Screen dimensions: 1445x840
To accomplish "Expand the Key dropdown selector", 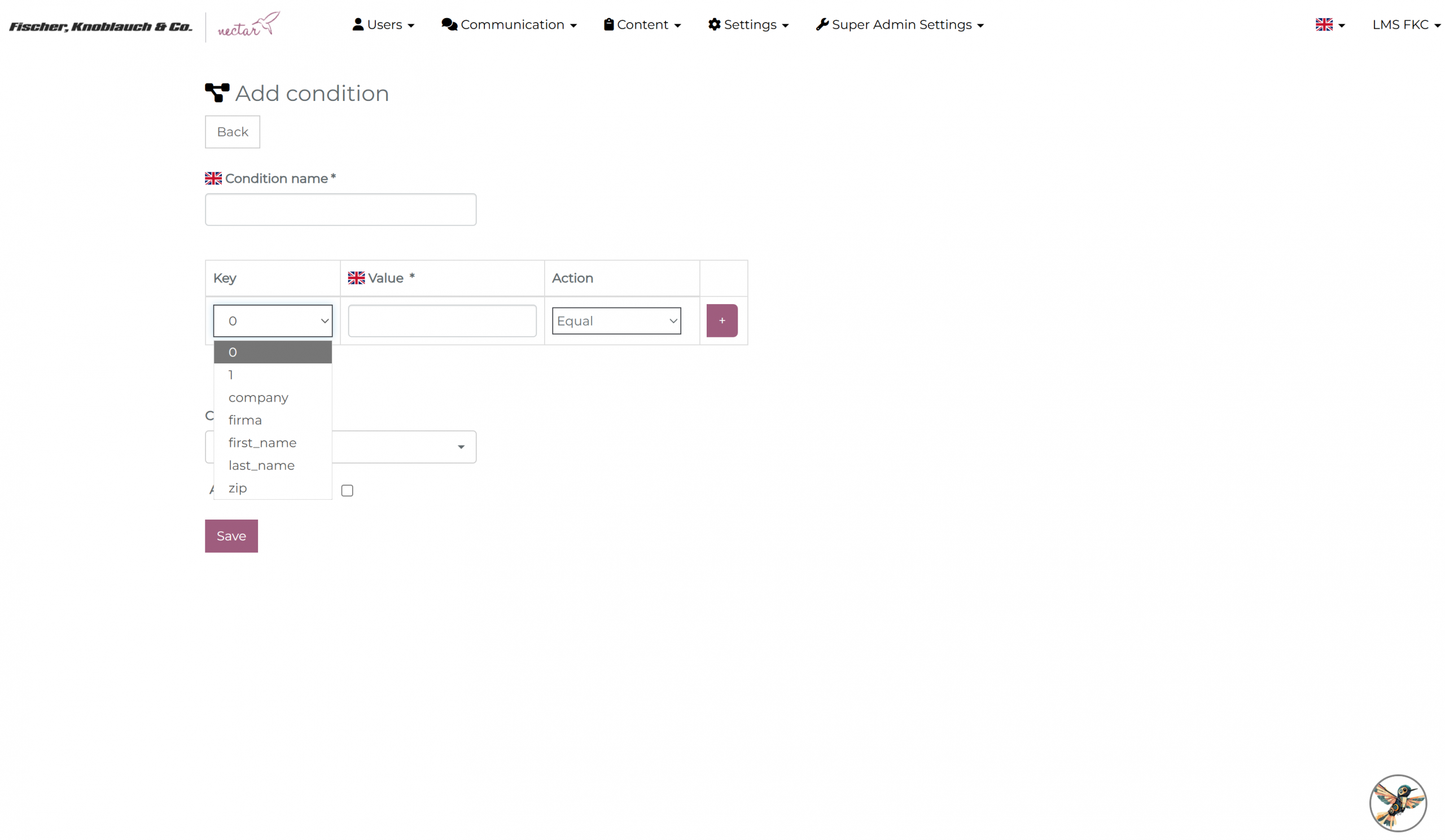I will coord(273,321).
